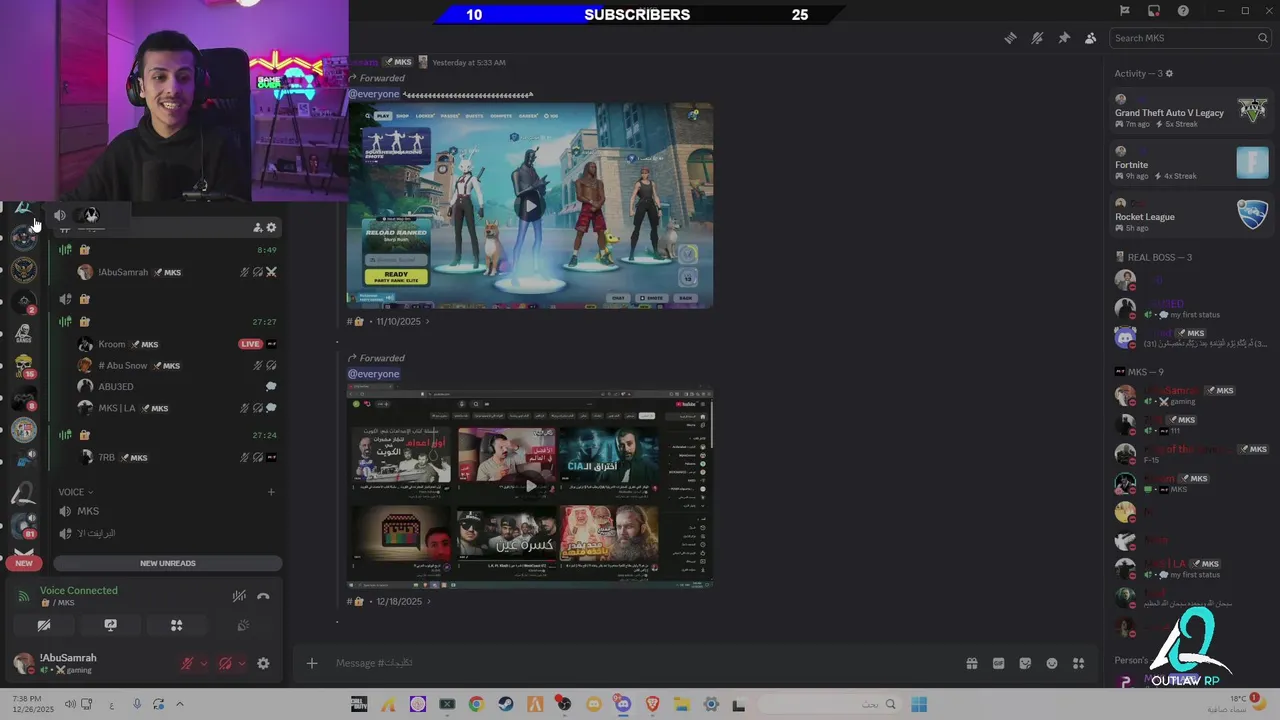Viewport: 1280px width, 720px height.
Task: Open the Threads icon in channel header
Action: (x=1010, y=38)
